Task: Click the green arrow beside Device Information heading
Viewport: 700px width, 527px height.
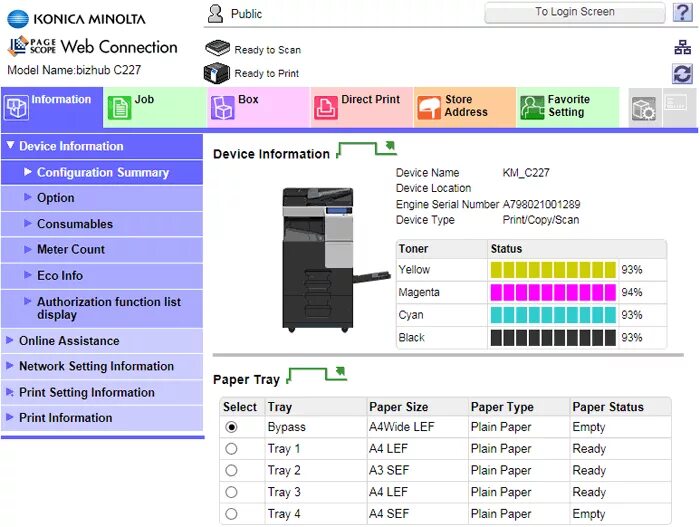Action: [366, 149]
